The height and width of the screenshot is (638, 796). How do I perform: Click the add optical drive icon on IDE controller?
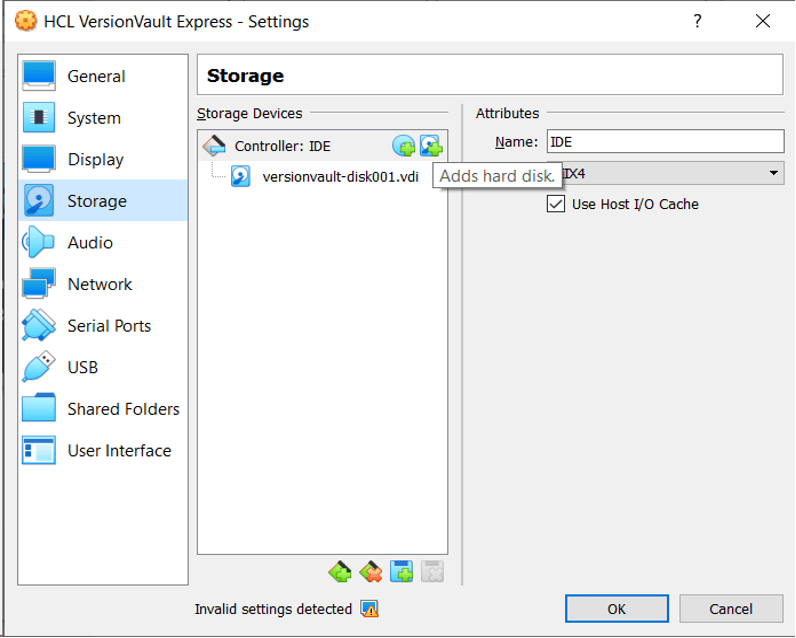tap(404, 146)
